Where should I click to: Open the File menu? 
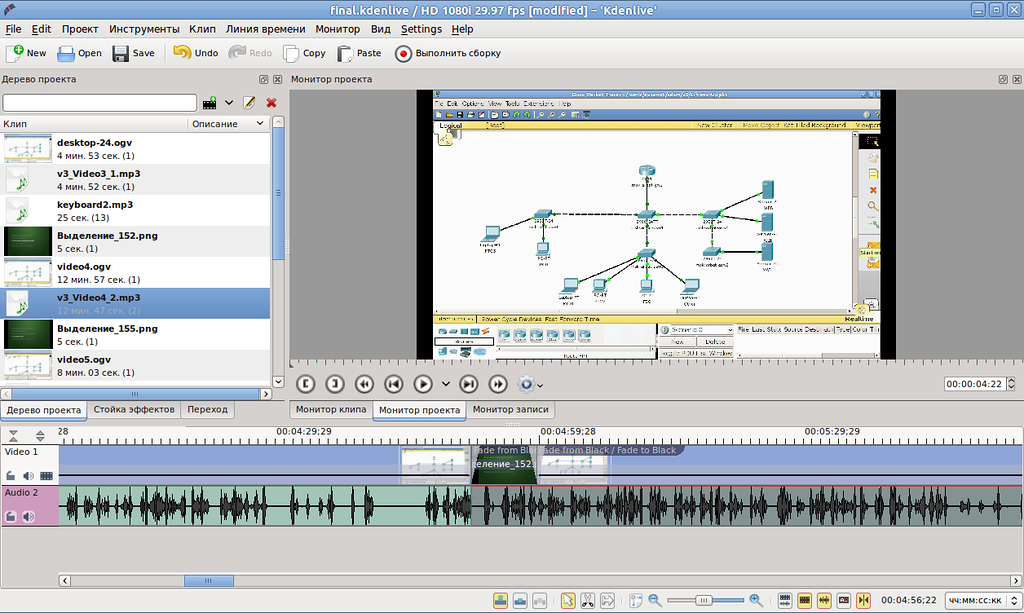[x=13, y=29]
